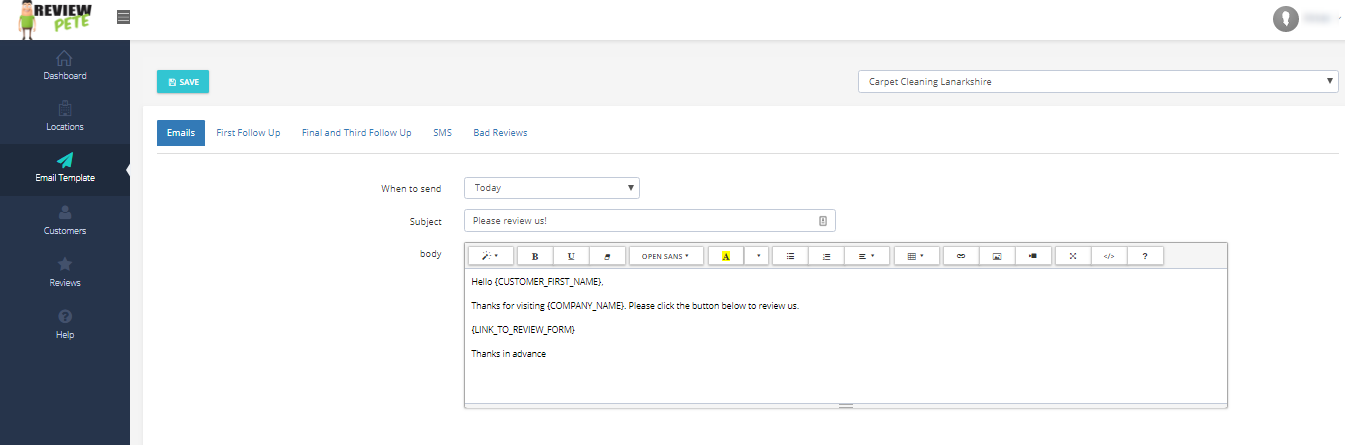The height and width of the screenshot is (445, 1345).
Task: Insert an unordered bullet list
Action: [x=790, y=256]
